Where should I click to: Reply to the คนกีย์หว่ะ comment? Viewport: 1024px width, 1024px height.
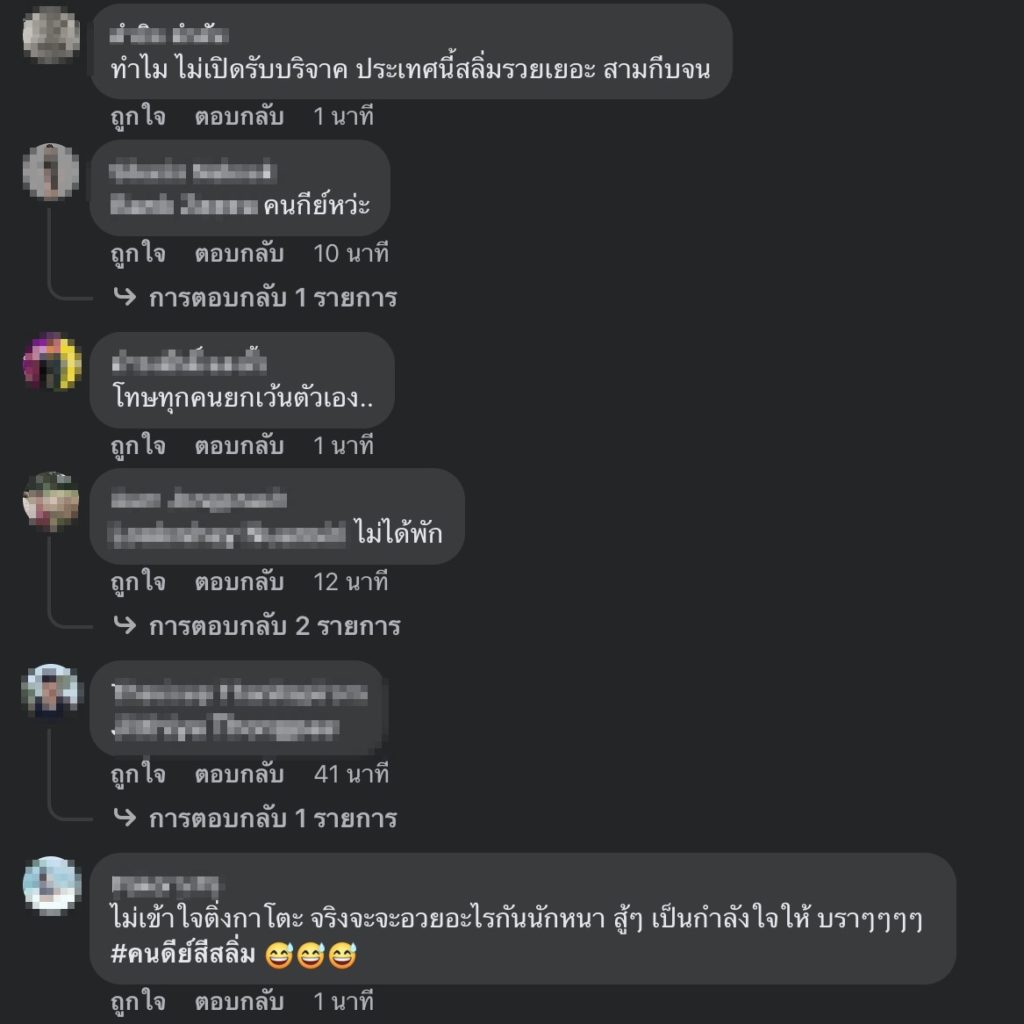click(x=239, y=253)
